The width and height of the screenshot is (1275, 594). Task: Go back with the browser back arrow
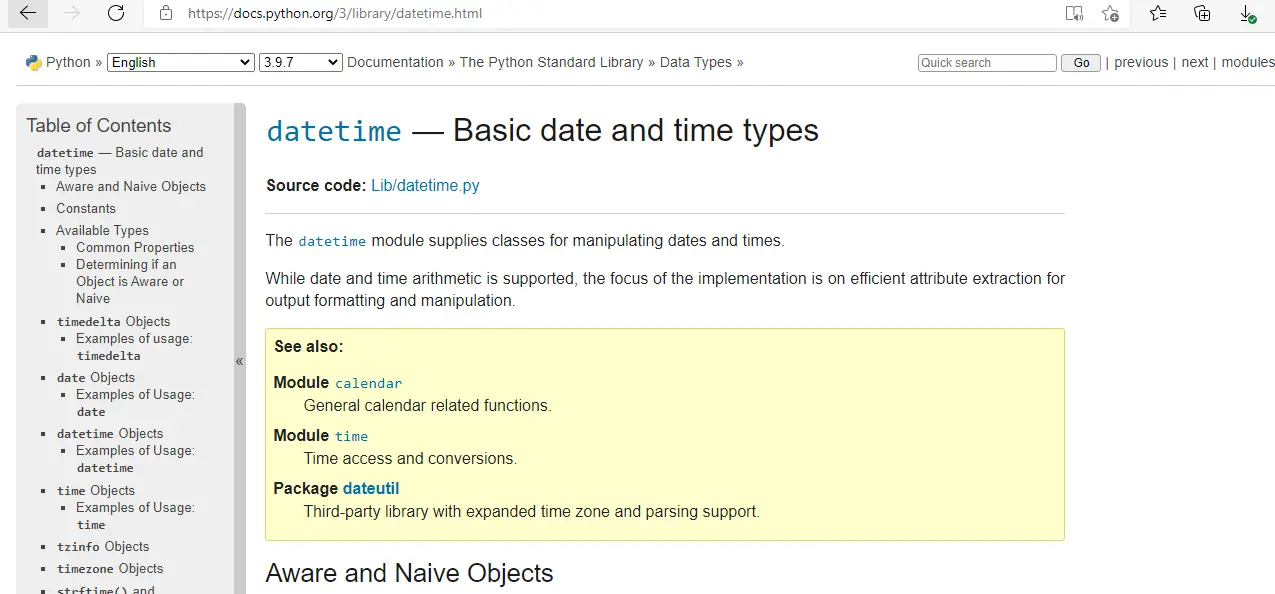[27, 13]
